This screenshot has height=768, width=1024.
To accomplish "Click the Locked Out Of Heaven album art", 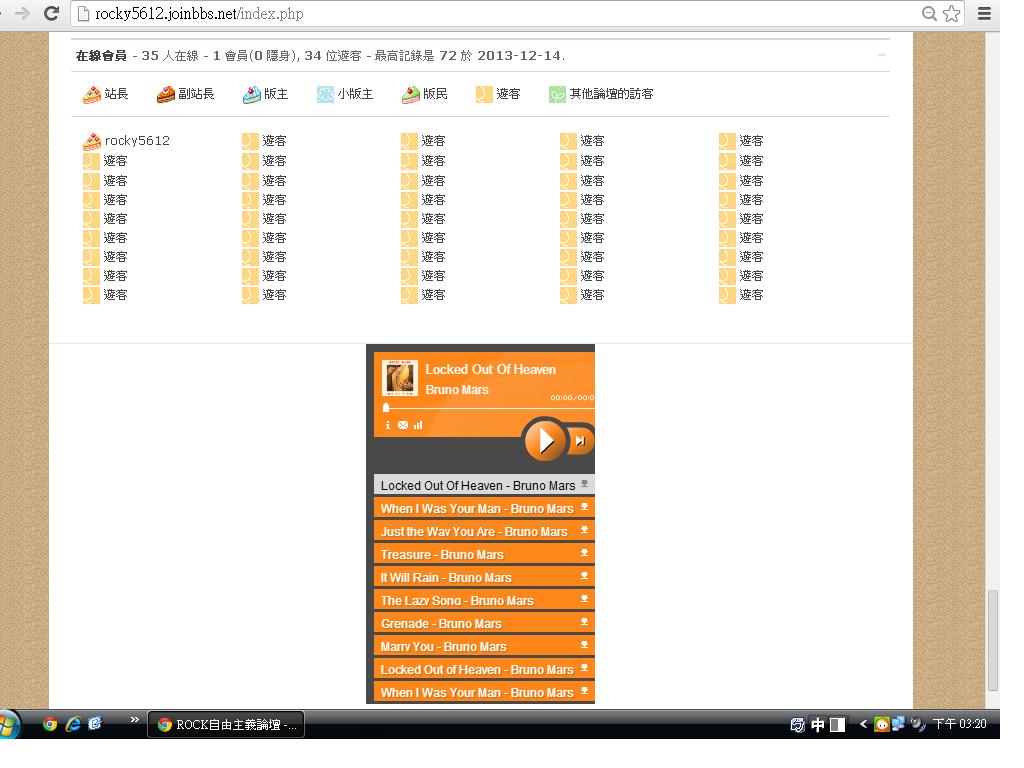I will pos(400,378).
